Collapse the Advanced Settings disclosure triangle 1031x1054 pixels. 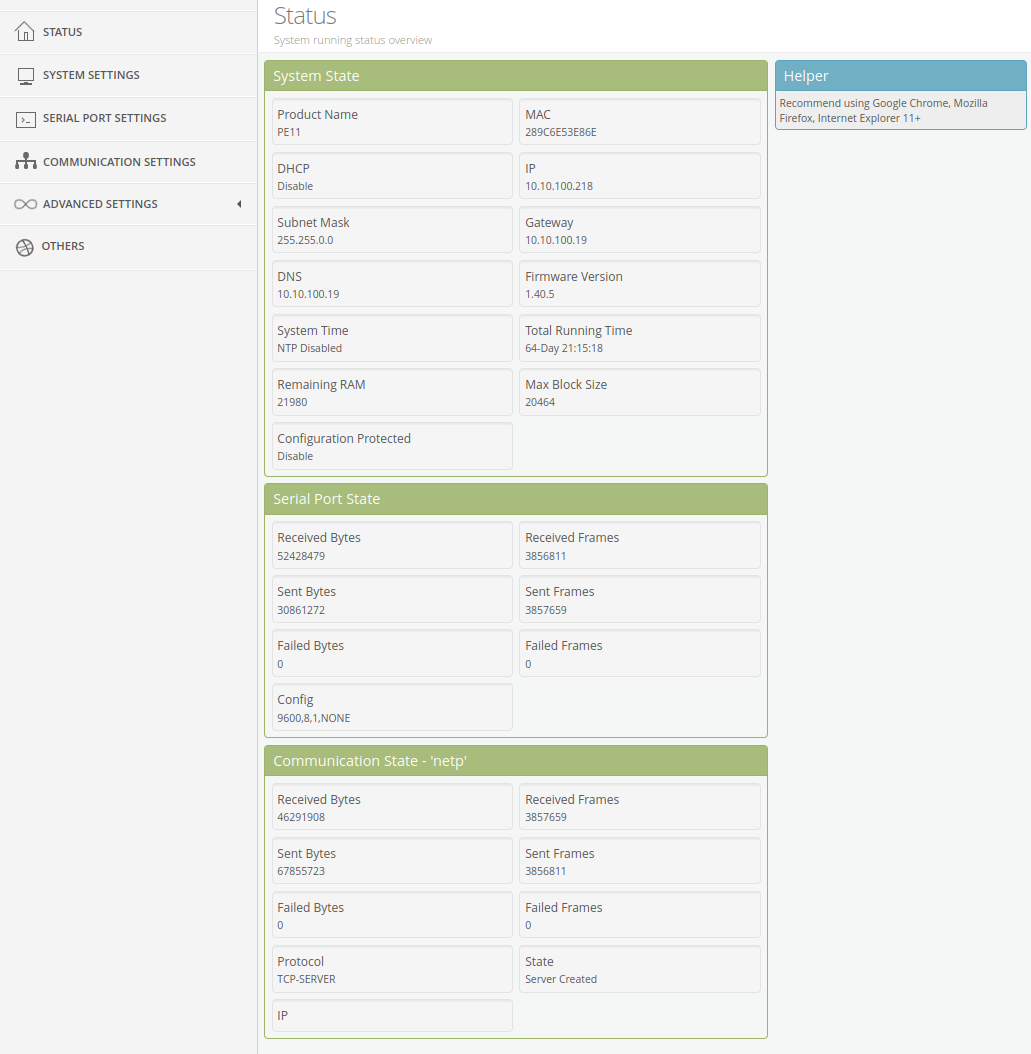coord(239,204)
